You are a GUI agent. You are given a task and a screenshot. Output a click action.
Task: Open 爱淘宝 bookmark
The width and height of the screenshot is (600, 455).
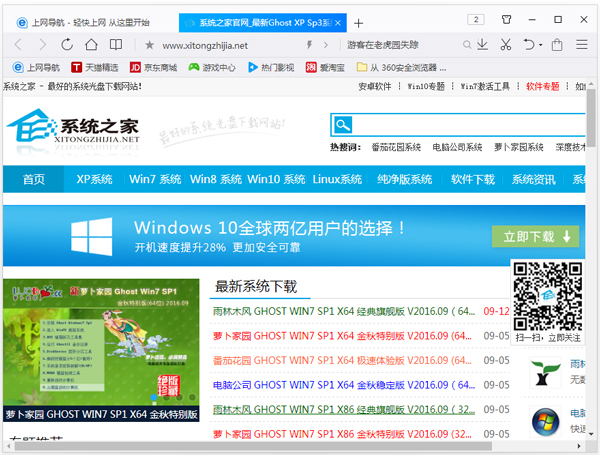[x=325, y=68]
